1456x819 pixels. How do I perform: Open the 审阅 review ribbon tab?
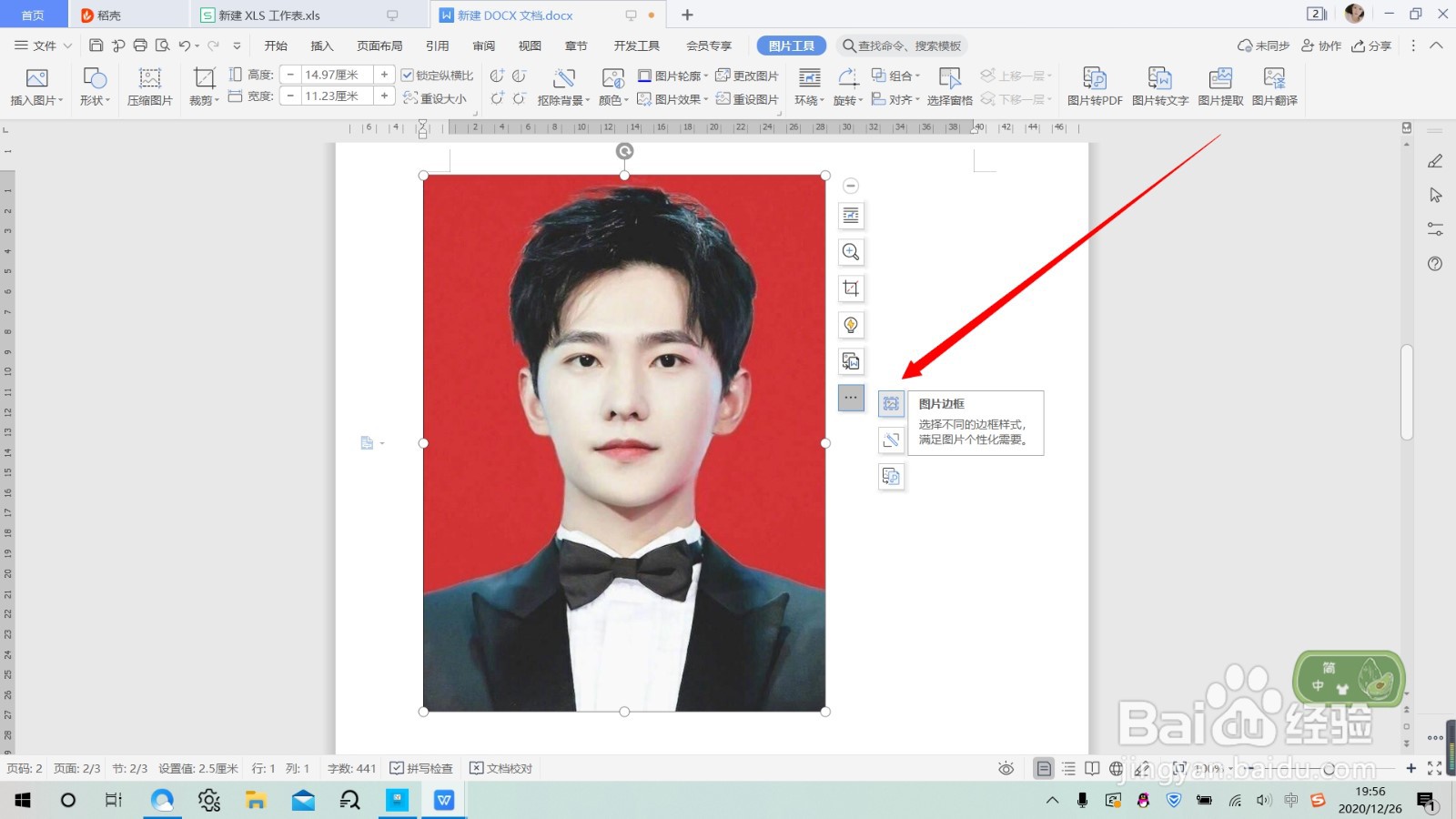(484, 45)
